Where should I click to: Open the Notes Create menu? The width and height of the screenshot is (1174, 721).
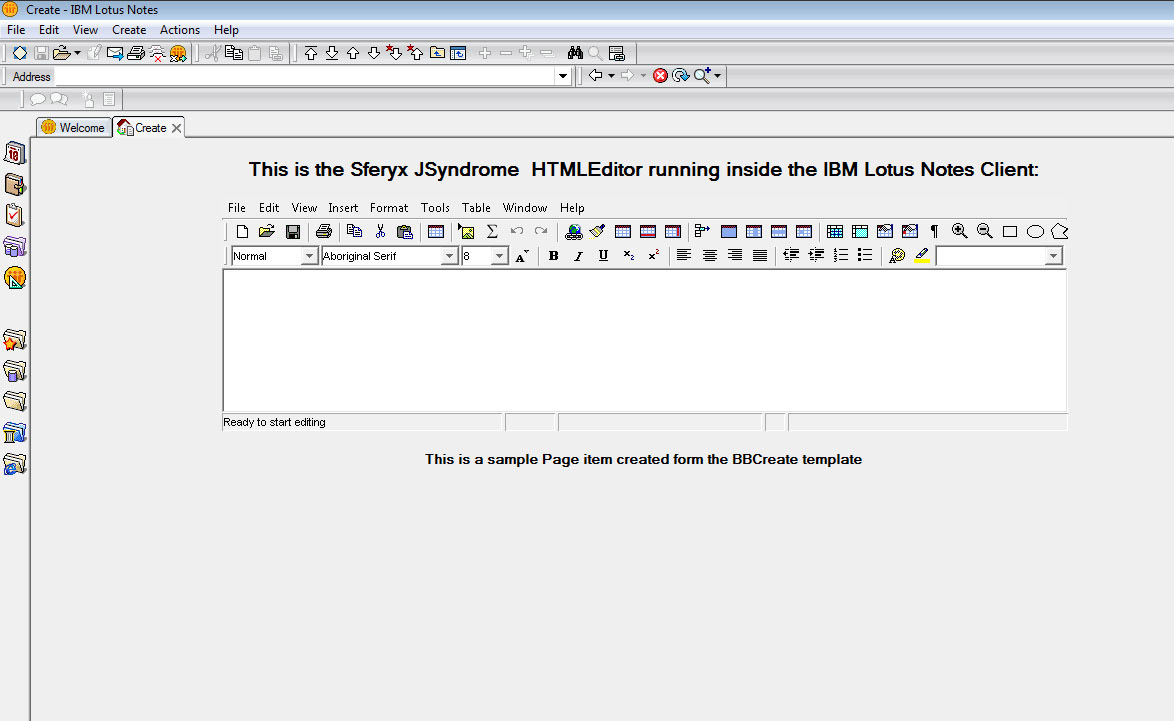(129, 30)
